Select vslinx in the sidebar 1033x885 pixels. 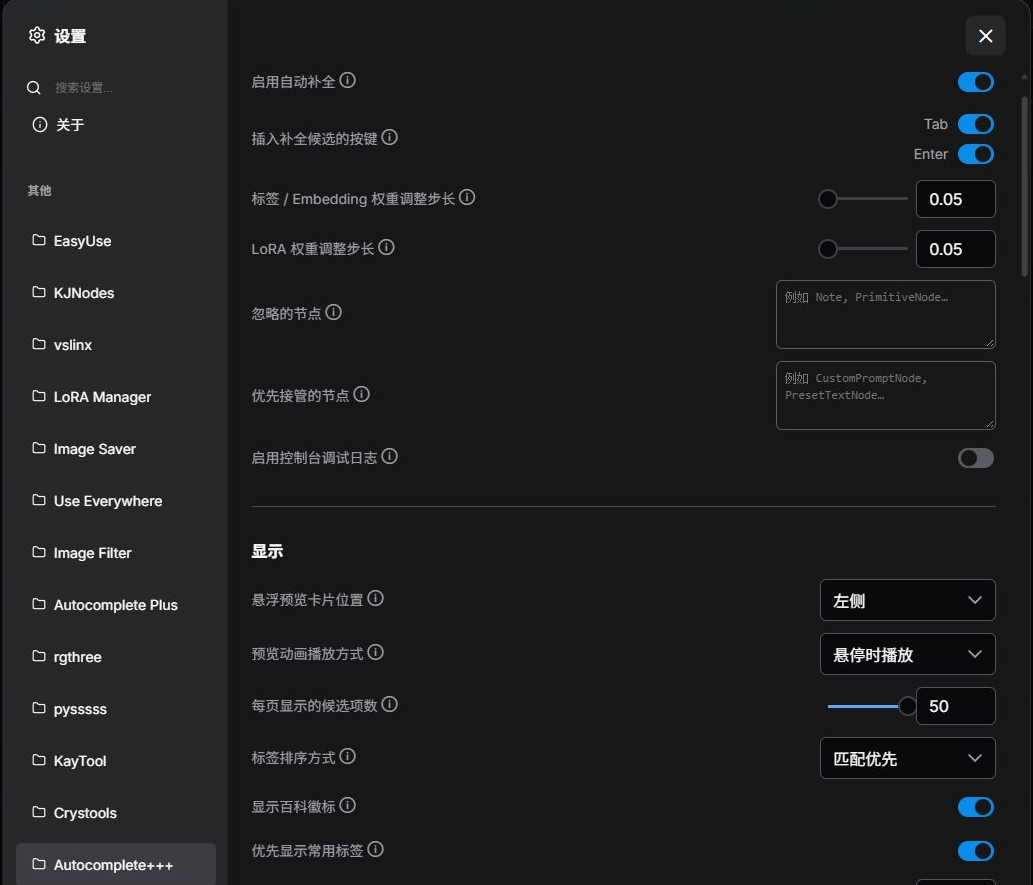click(x=116, y=345)
